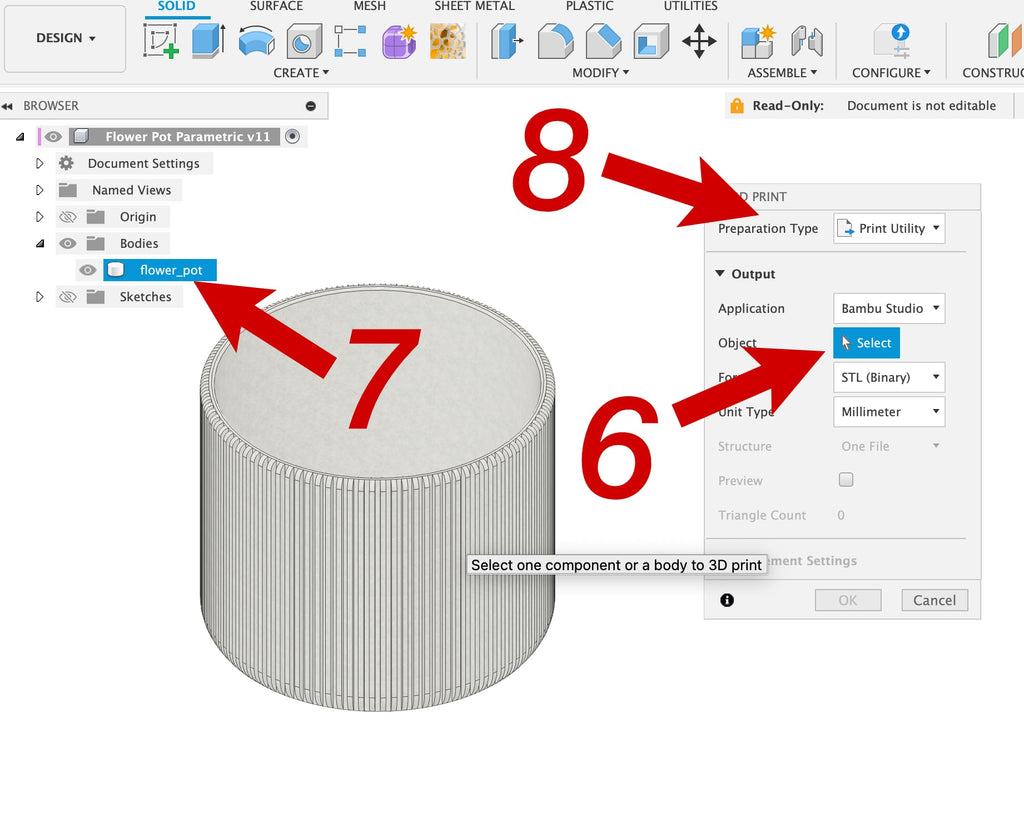Click the Construct plane icon
The height and width of the screenshot is (818, 1024).
[1004, 40]
